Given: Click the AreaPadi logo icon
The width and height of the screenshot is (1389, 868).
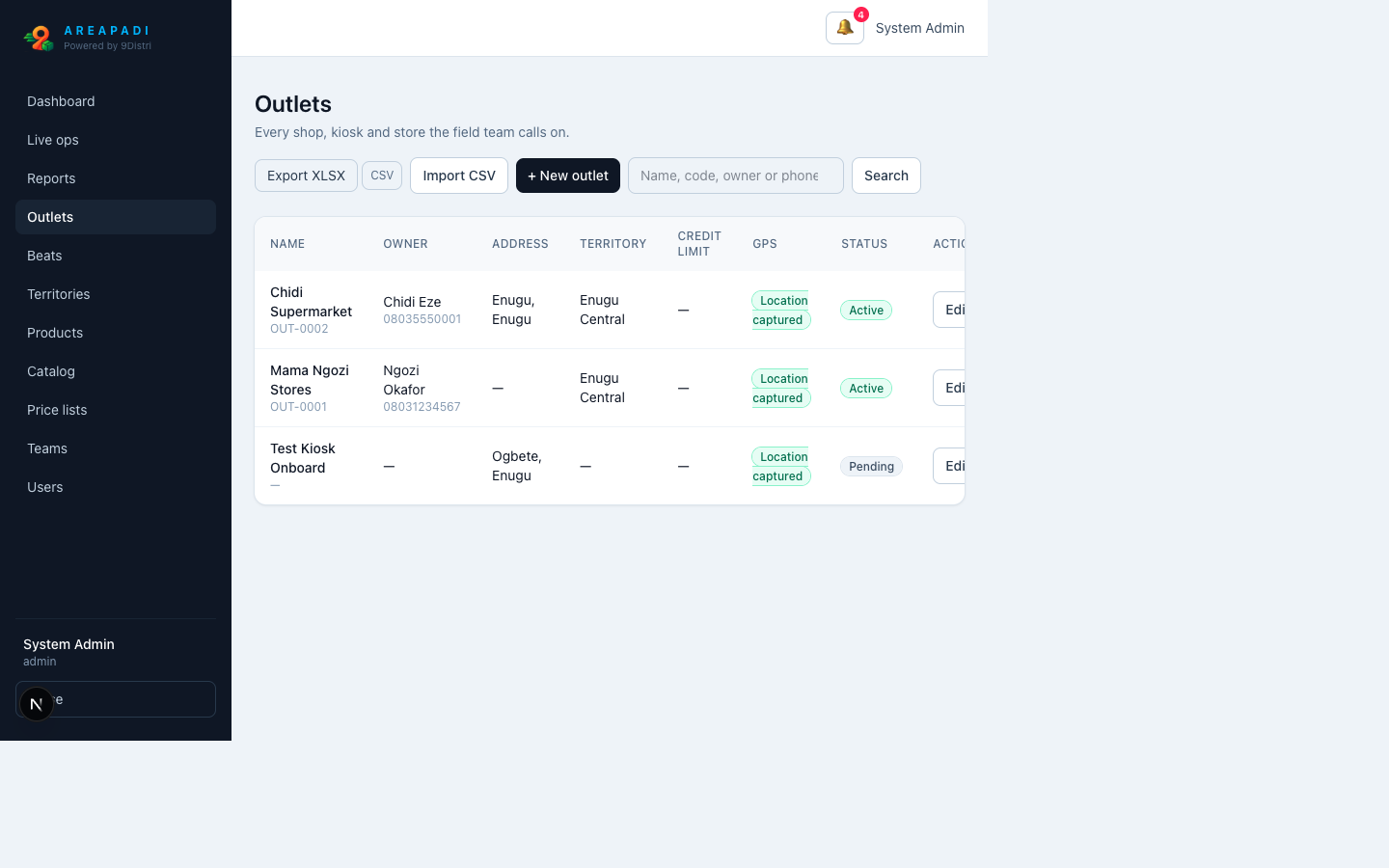Looking at the screenshot, I should click(x=39, y=38).
